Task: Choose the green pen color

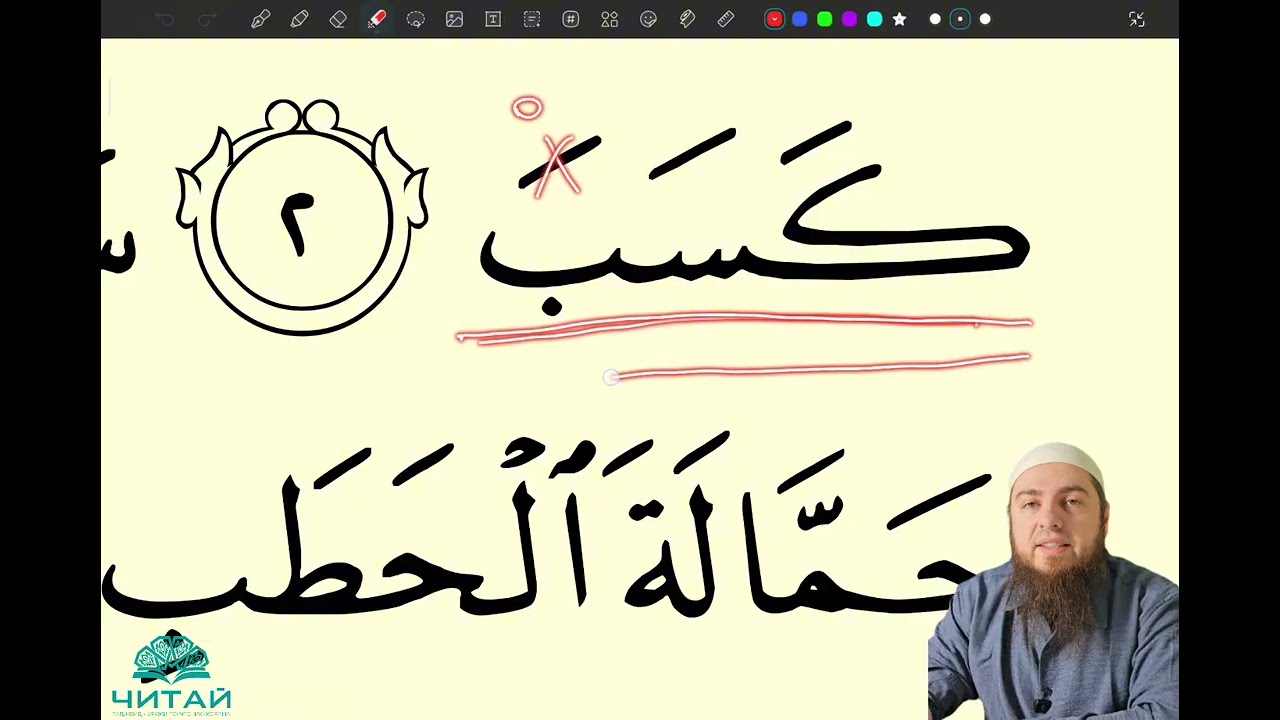Action: tap(824, 19)
